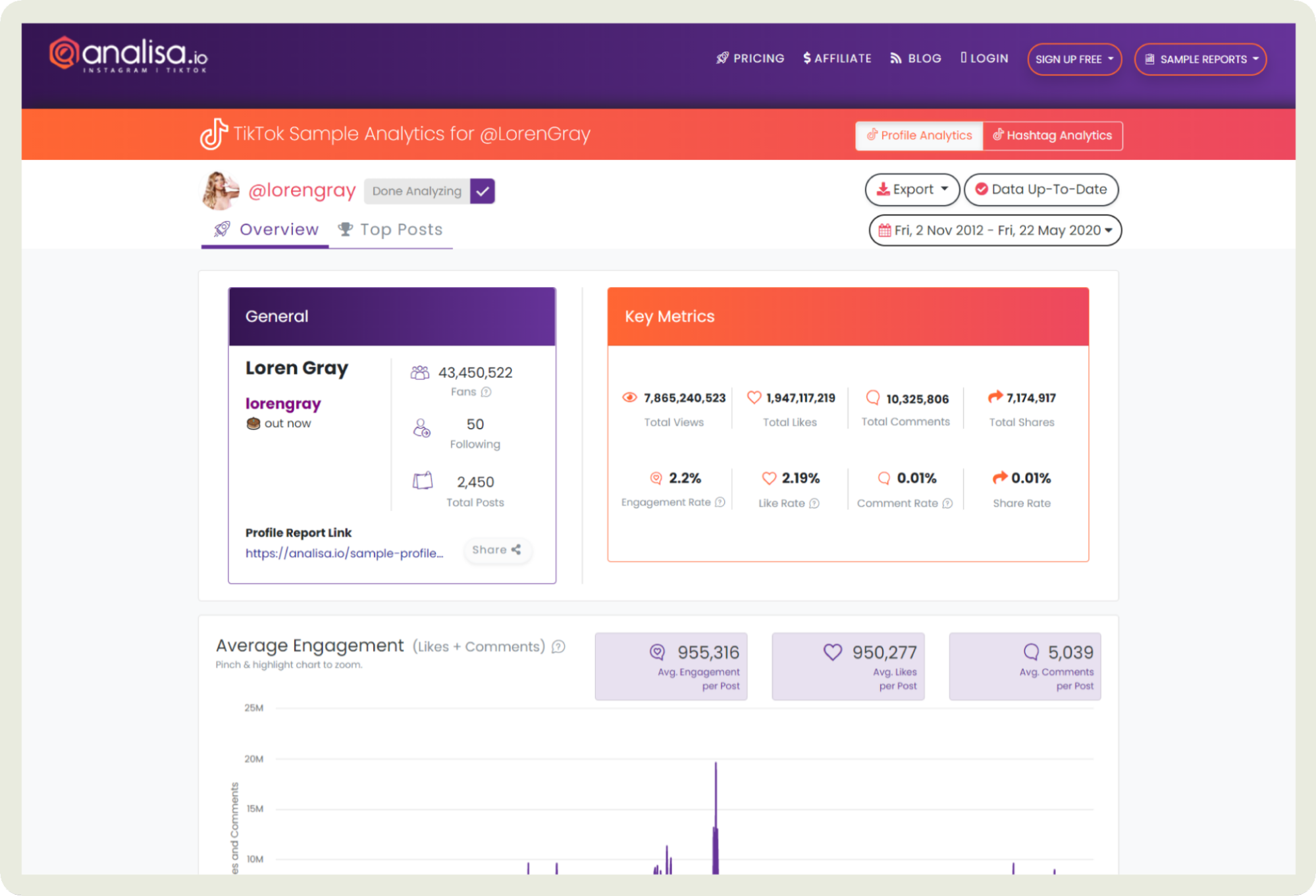This screenshot has height=896, width=1316.
Task: Switch to the Top Posts tab
Action: tap(390, 230)
